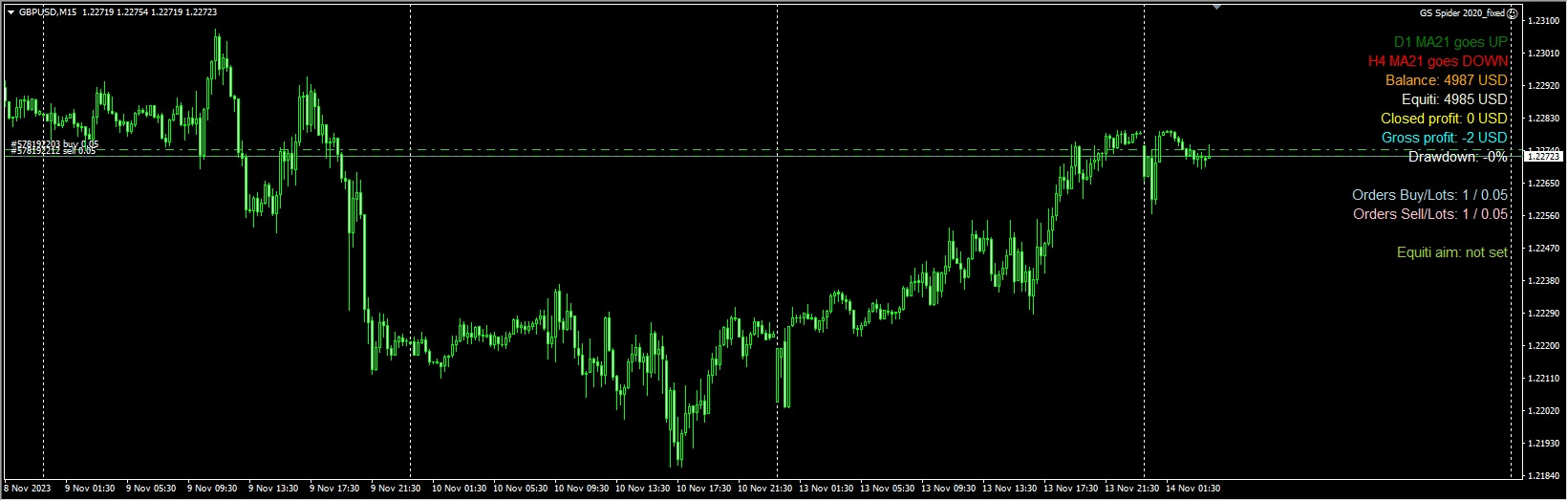Select the #578192203 buy 0.05 order label
Screen dimensions: 1568x501
[x=54, y=144]
